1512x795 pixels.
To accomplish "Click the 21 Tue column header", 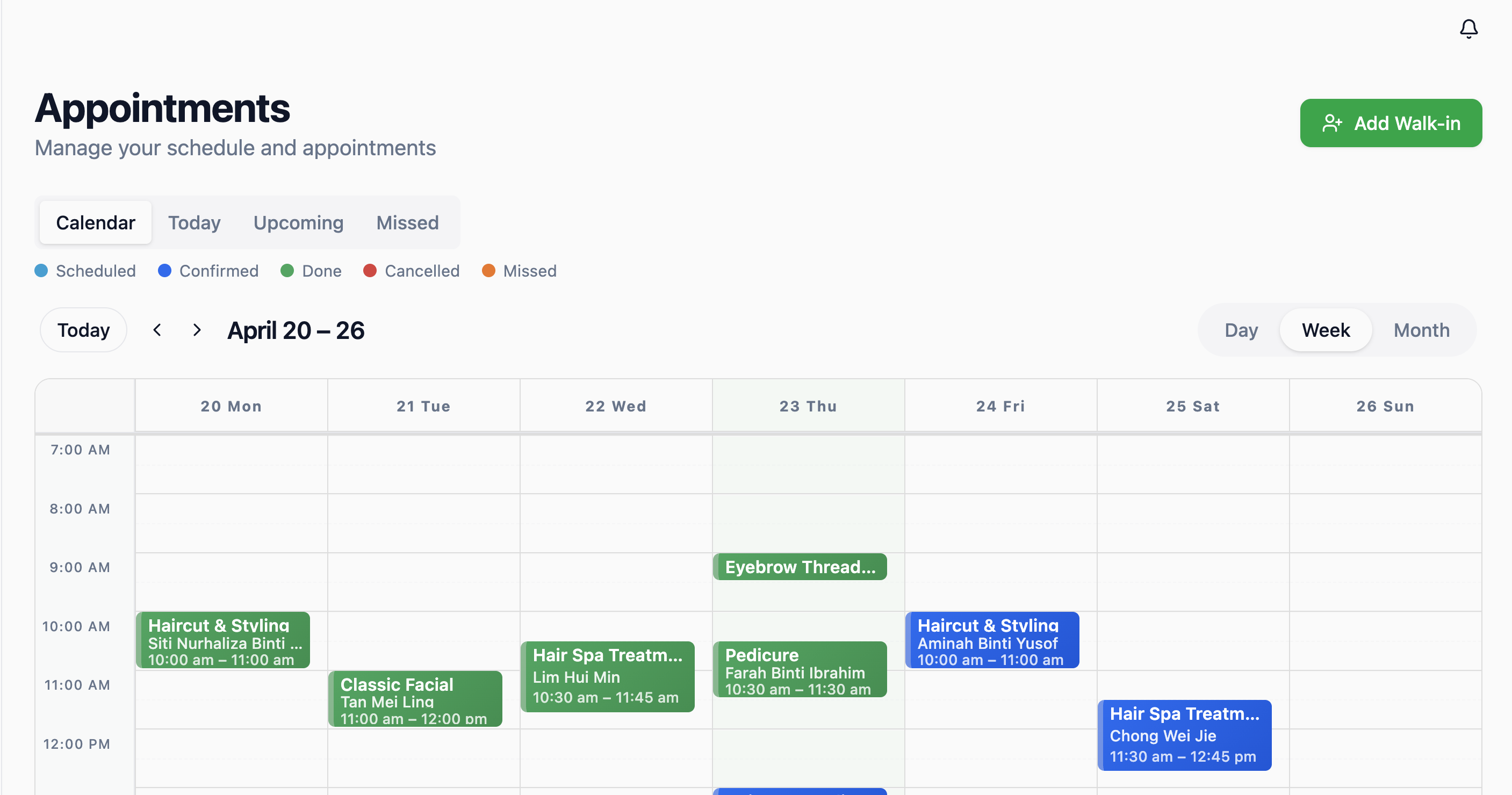I will pos(423,406).
